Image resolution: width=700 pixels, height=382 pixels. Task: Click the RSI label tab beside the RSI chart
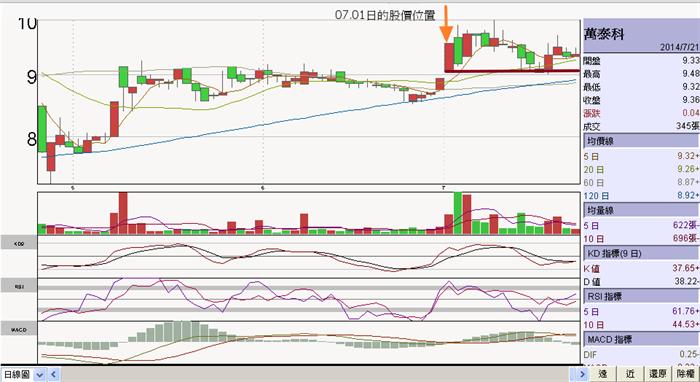[x=19, y=286]
